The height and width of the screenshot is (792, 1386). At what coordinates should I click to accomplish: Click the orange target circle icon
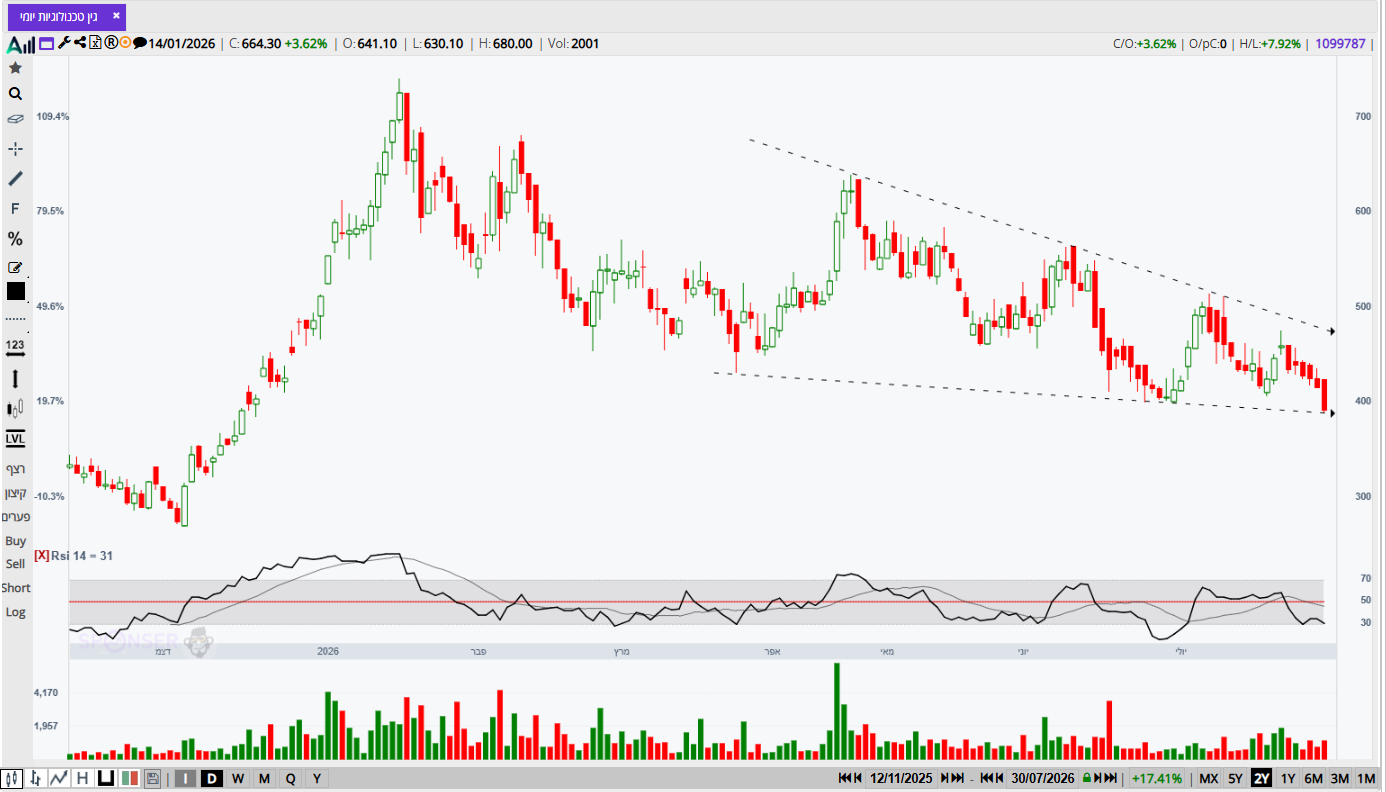point(125,43)
